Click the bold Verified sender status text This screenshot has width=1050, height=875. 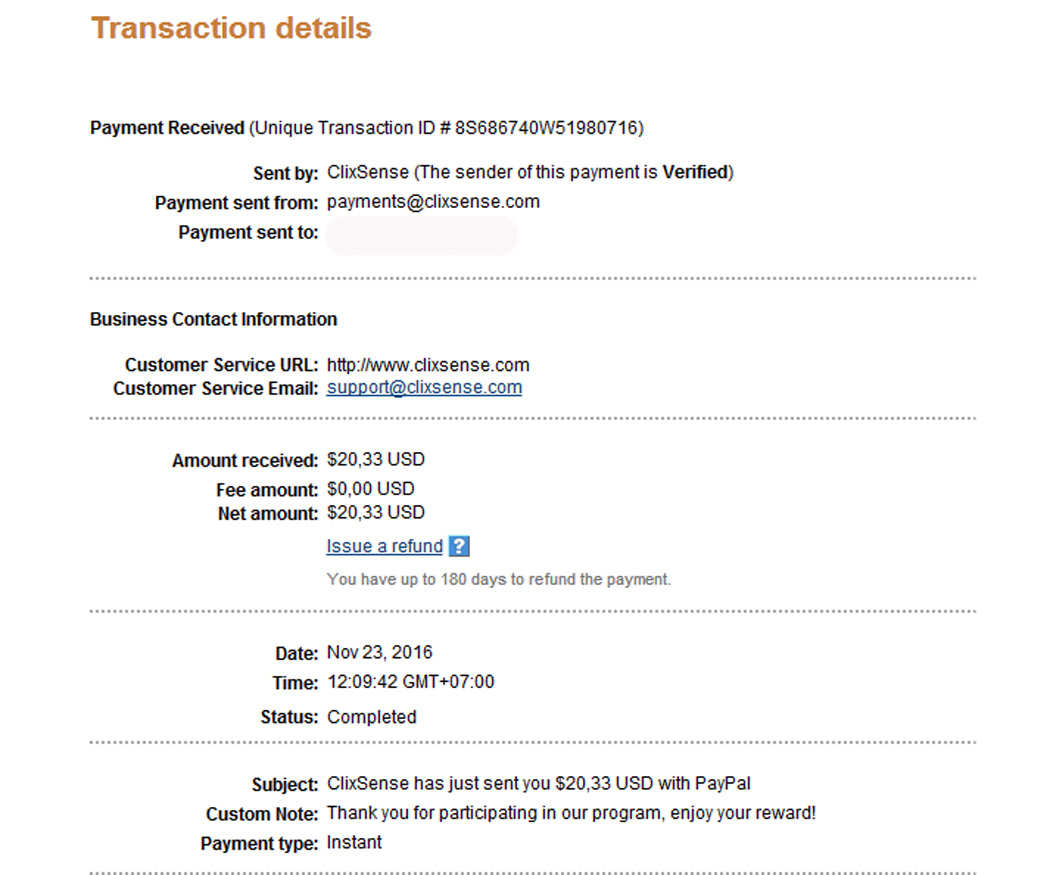pyautogui.click(x=695, y=173)
